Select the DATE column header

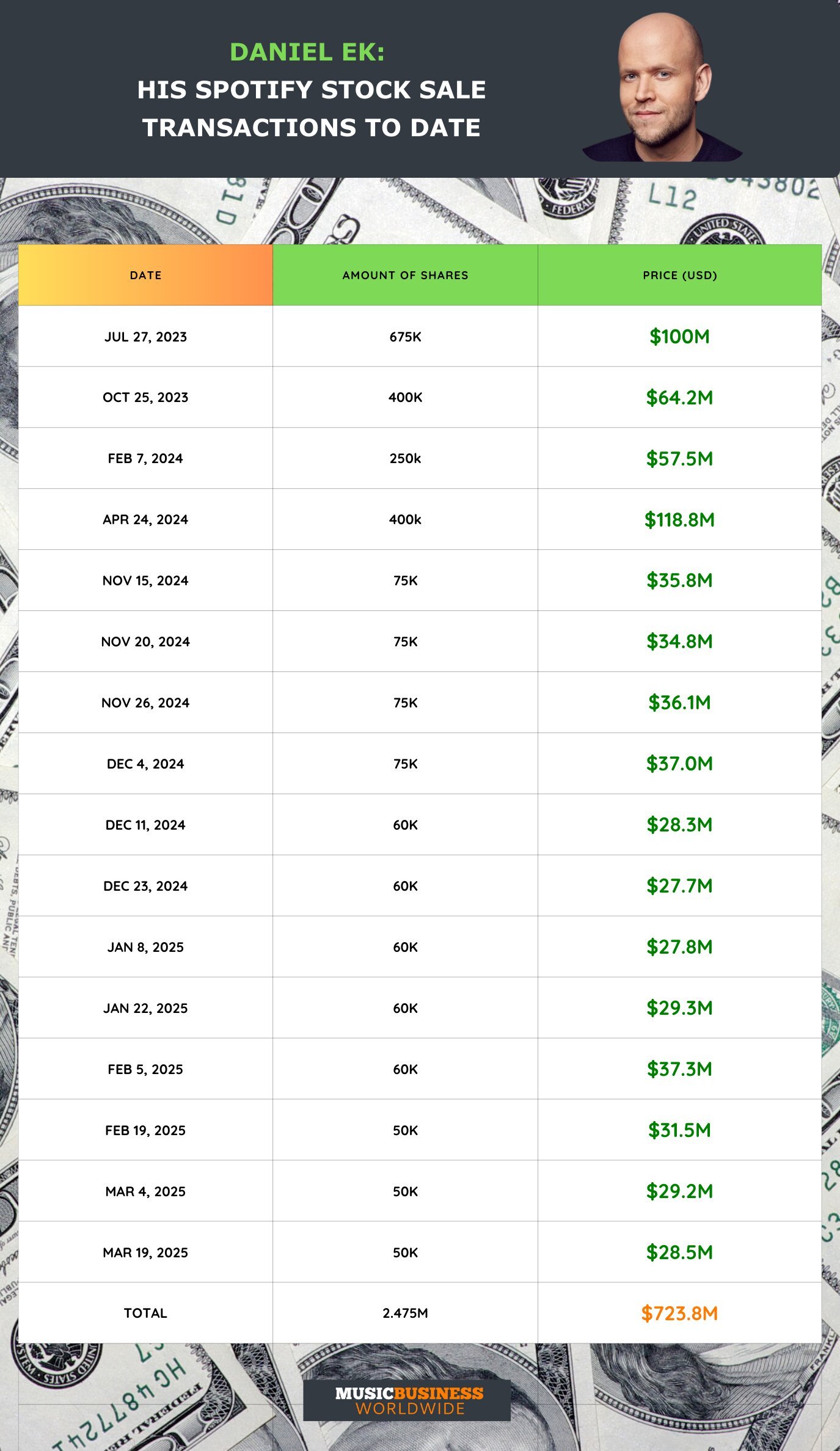(145, 276)
